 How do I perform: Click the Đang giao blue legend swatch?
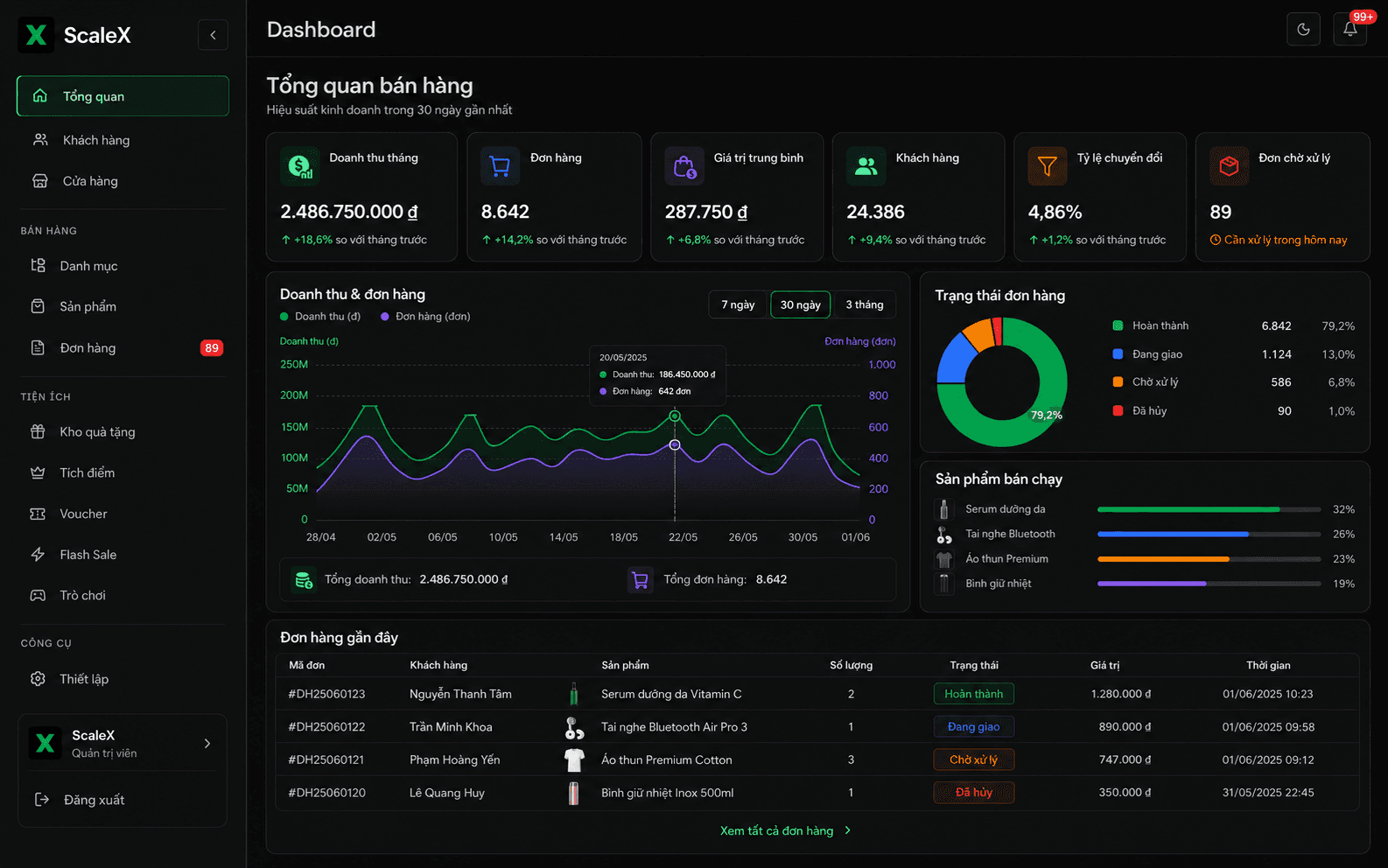1118,353
